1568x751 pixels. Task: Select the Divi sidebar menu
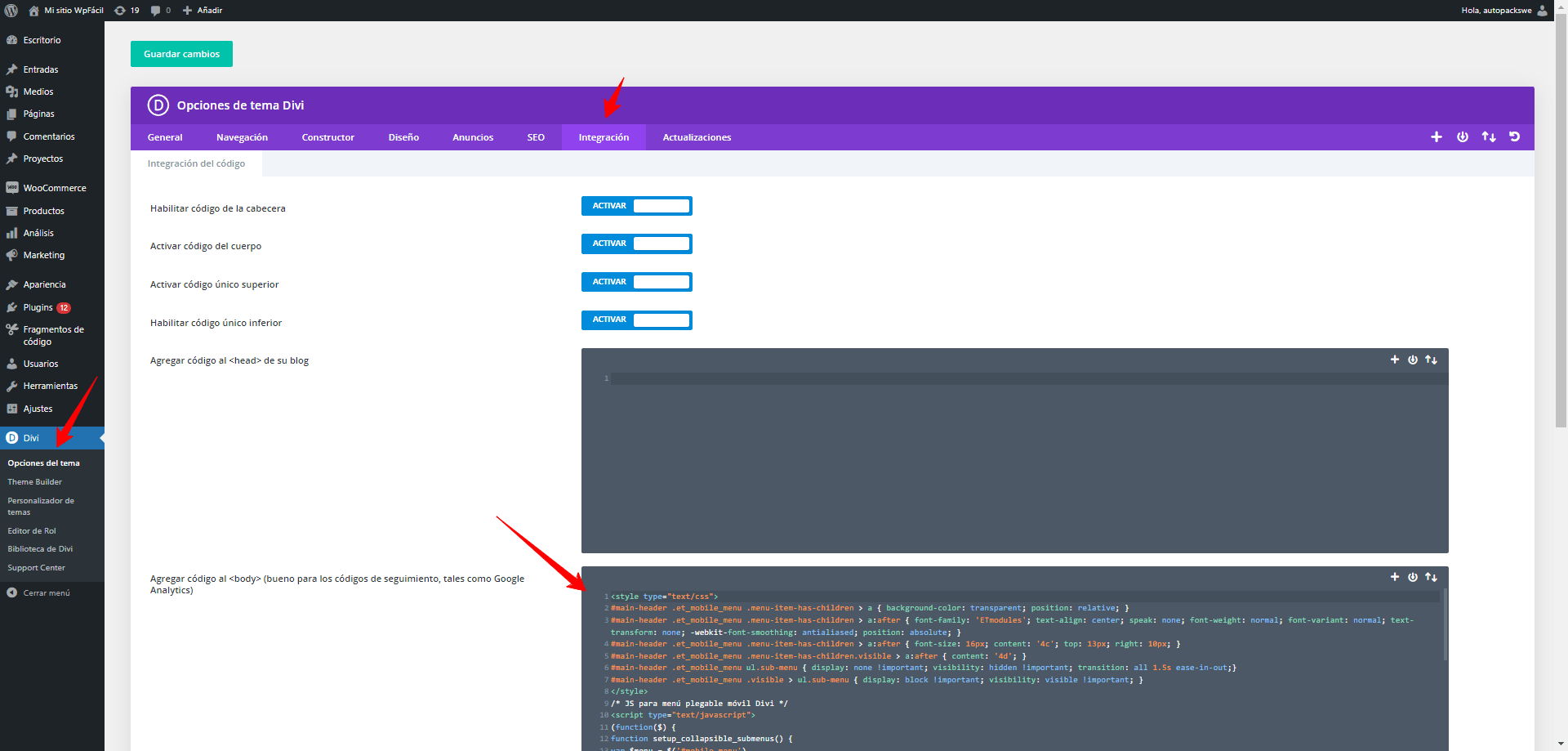click(52, 438)
